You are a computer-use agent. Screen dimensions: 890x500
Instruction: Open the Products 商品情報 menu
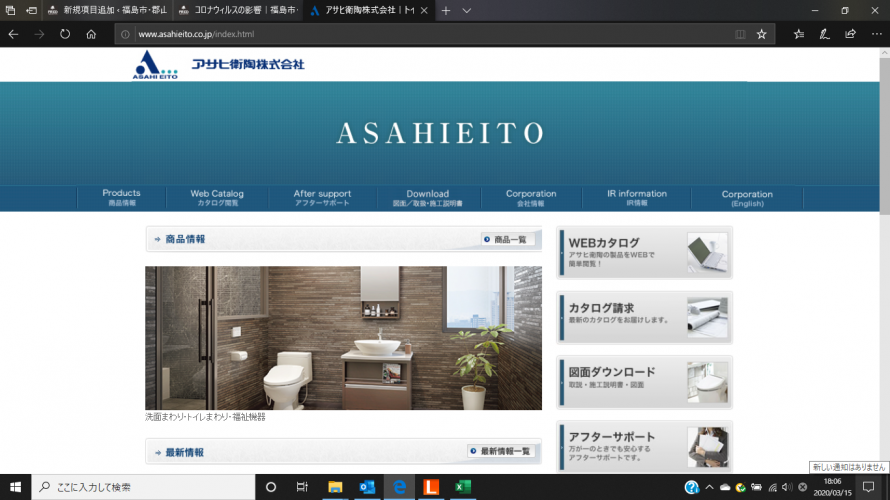121,198
